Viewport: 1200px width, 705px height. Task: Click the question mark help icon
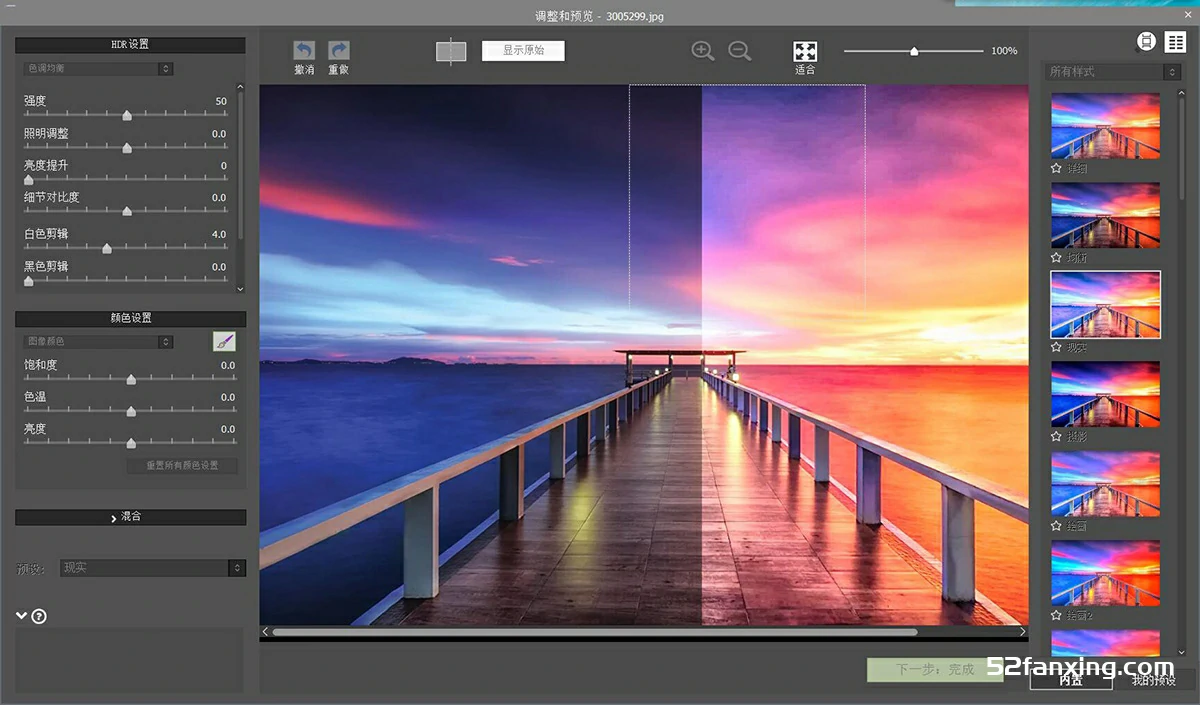pyautogui.click(x=39, y=617)
